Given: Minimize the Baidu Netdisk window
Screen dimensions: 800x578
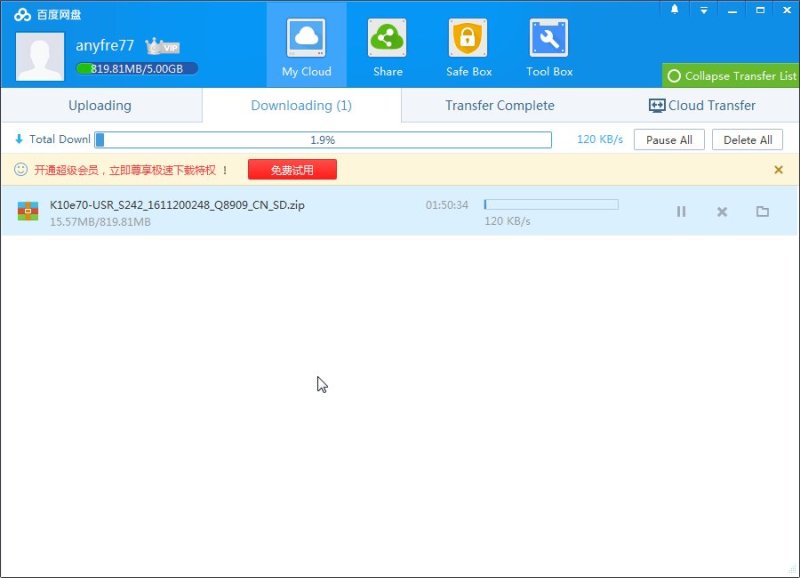Looking at the screenshot, I should click(x=732, y=10).
